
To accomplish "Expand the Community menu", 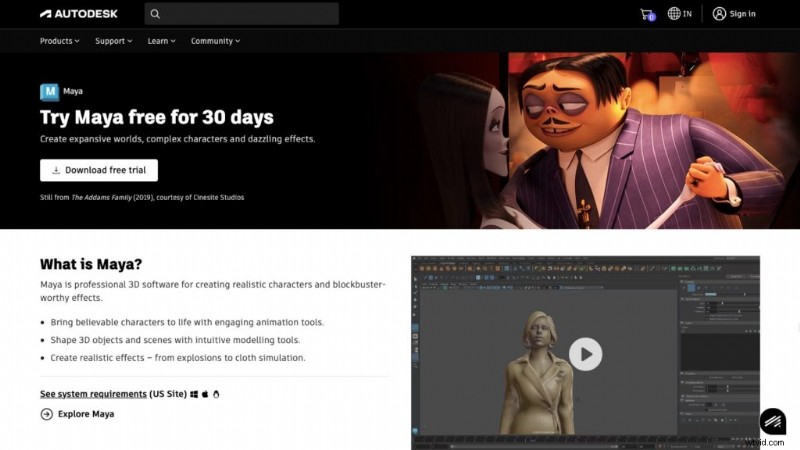I will 215,41.
